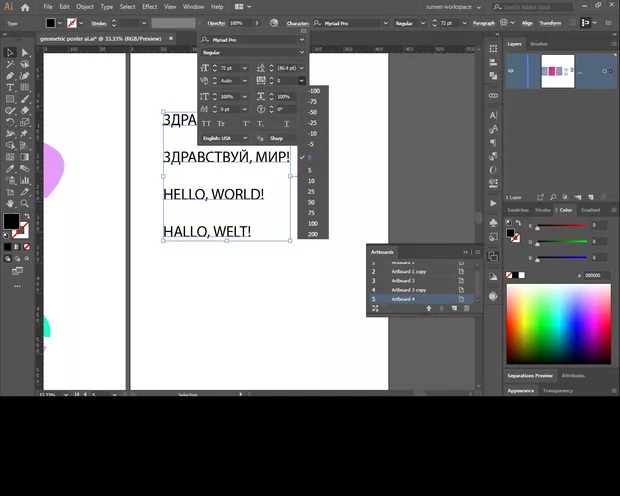
Task: Open the Effect menu
Action: pyautogui.click(x=149, y=7)
